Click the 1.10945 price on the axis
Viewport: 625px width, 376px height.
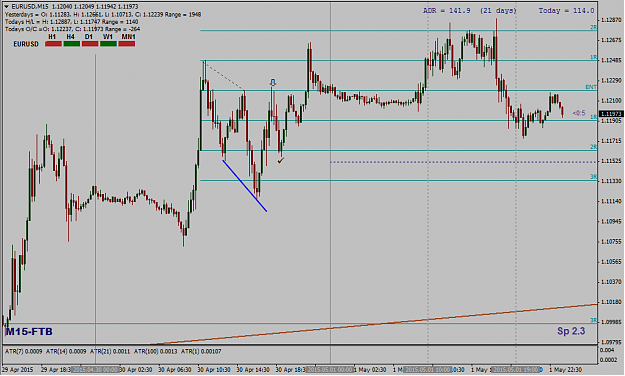click(x=611, y=221)
